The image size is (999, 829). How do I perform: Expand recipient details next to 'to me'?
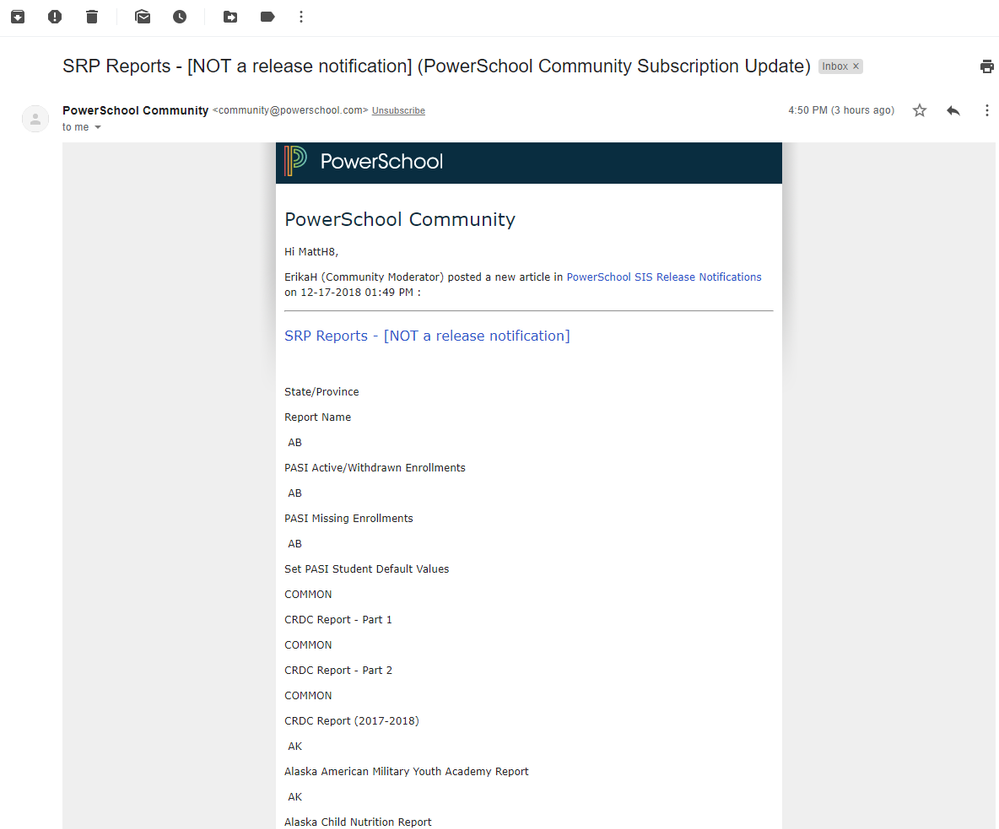click(97, 127)
